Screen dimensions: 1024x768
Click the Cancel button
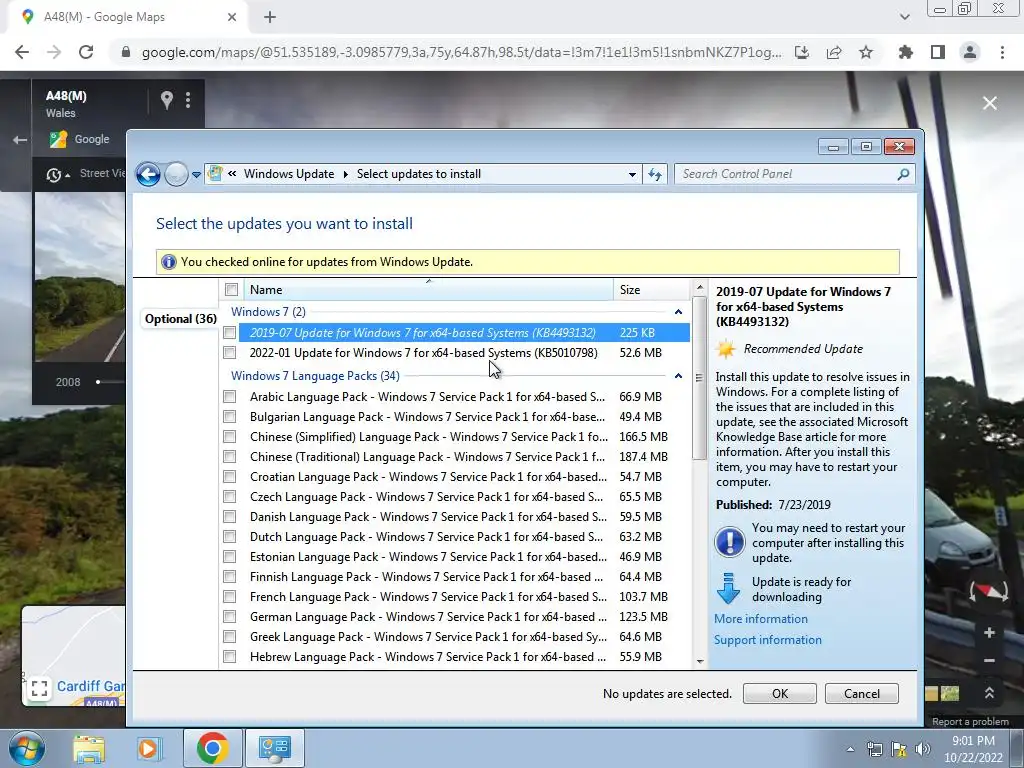[x=861, y=694]
